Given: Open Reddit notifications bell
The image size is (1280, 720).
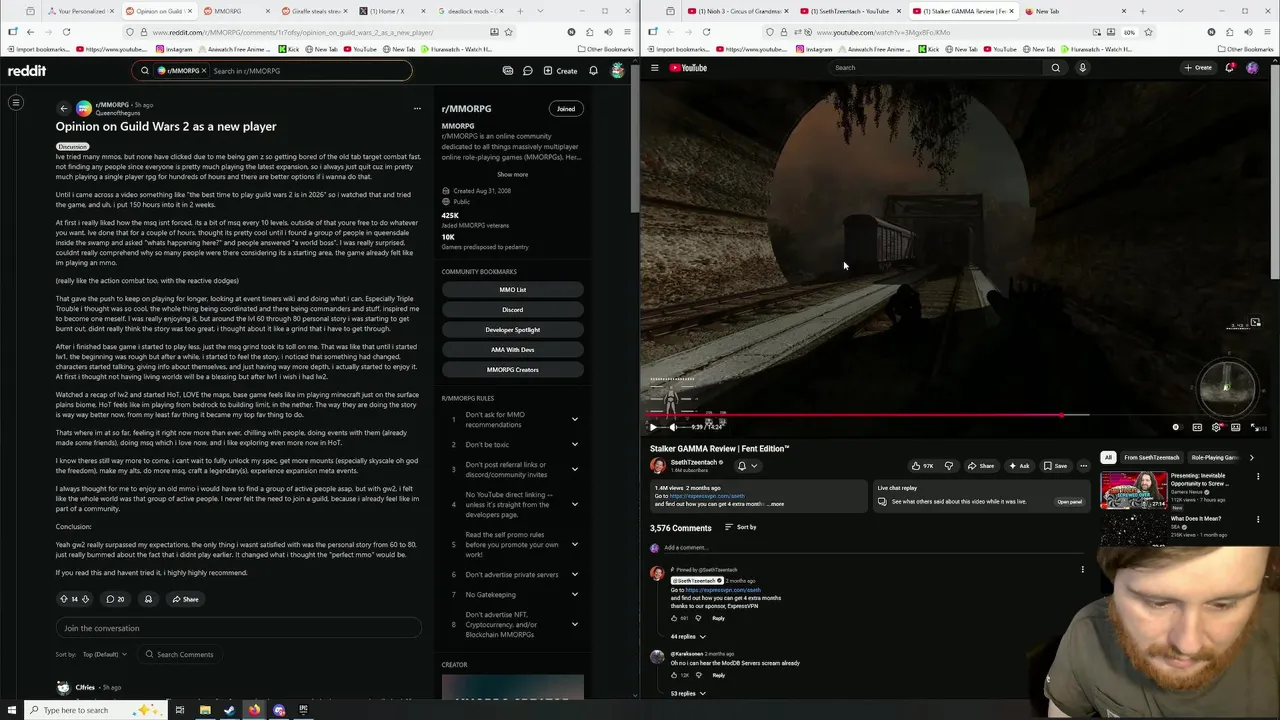Looking at the screenshot, I should click(593, 71).
